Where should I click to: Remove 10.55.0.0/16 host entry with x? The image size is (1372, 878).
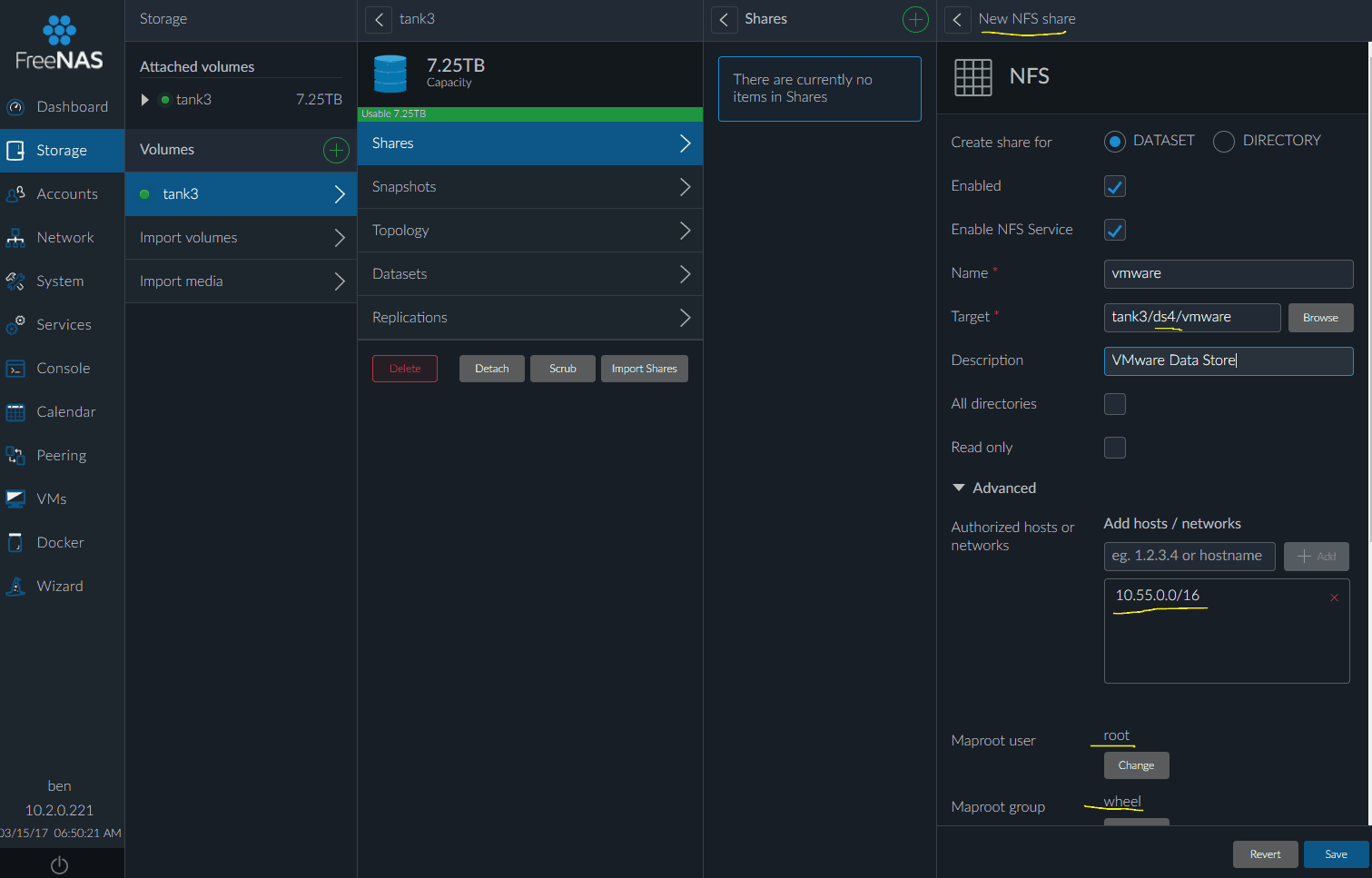pos(1334,597)
